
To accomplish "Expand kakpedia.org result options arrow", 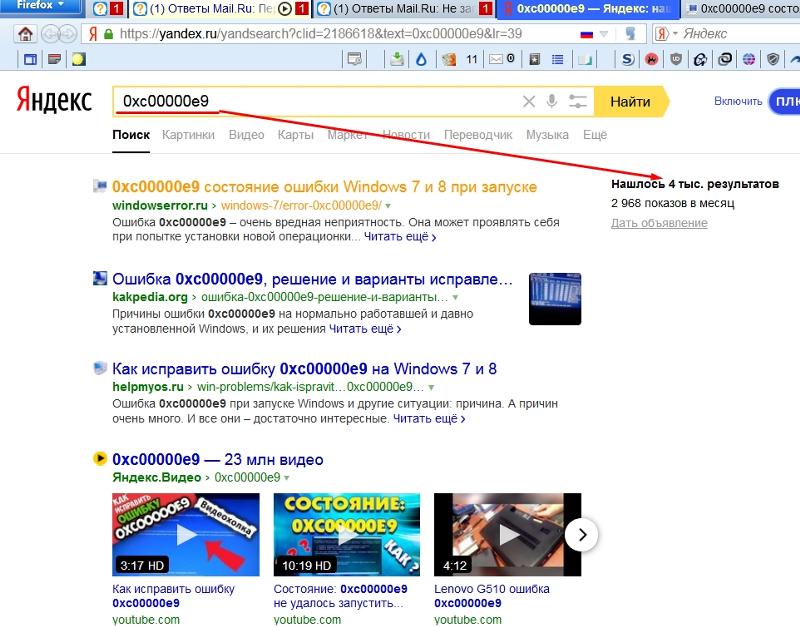I will click(455, 297).
